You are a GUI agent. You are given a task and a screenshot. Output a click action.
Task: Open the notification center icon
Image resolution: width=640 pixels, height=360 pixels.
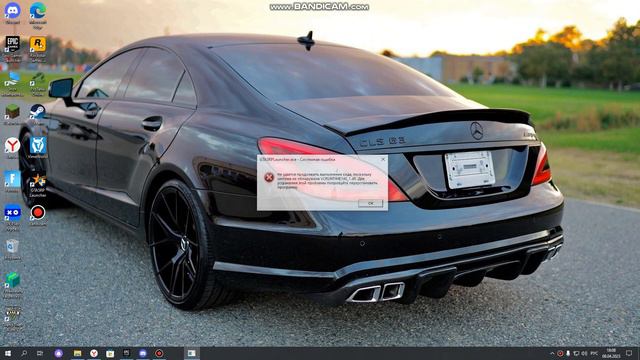coord(629,353)
